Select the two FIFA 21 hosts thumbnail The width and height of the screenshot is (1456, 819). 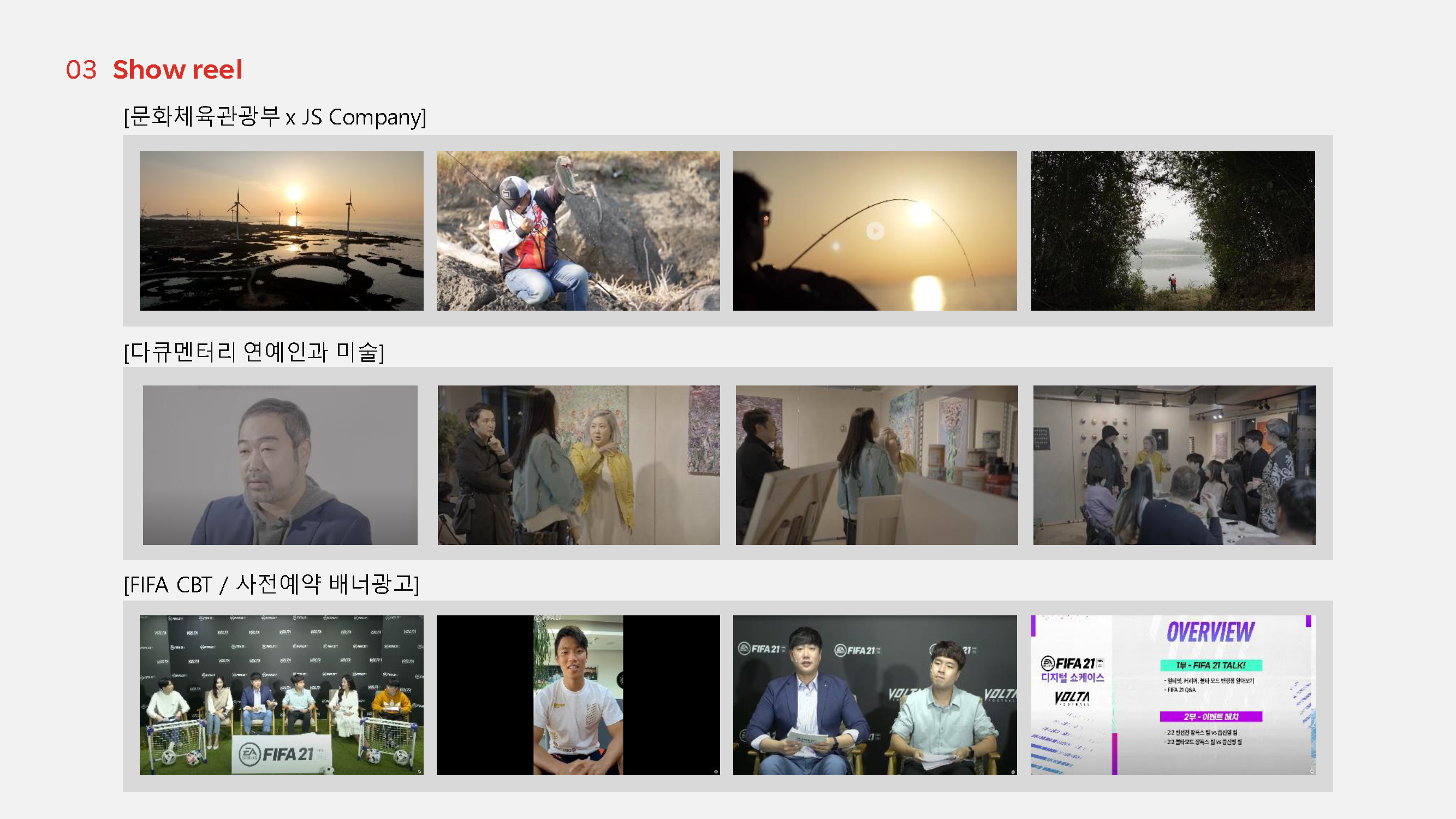point(875,695)
